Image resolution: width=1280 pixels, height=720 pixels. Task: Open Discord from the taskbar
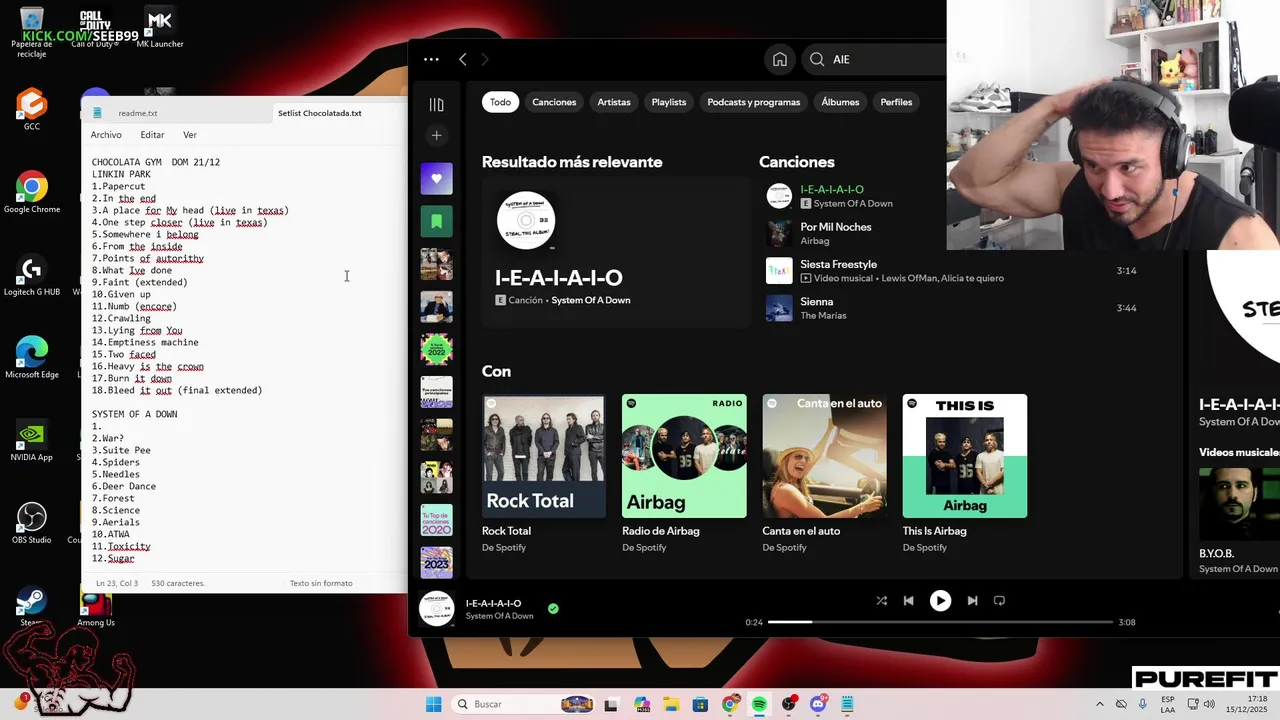click(818, 704)
